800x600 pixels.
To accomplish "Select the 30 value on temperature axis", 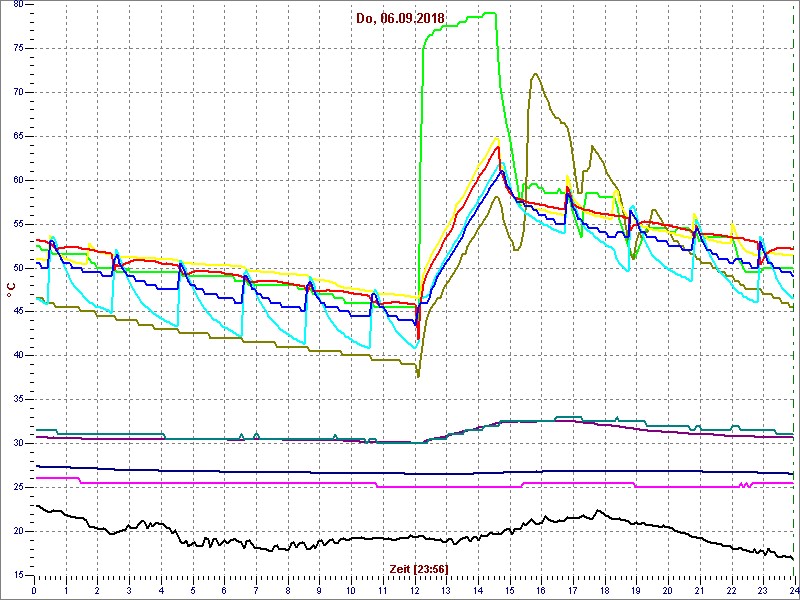I will (17, 443).
